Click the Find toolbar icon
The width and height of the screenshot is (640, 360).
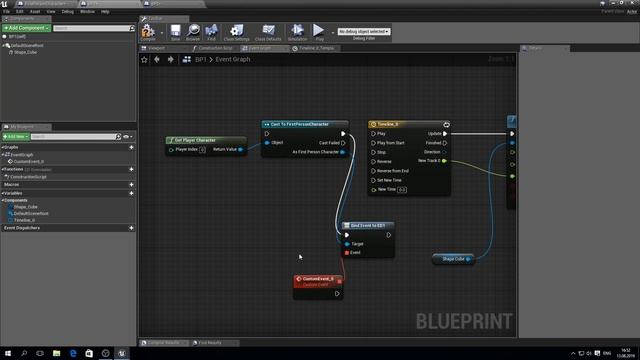(211, 32)
